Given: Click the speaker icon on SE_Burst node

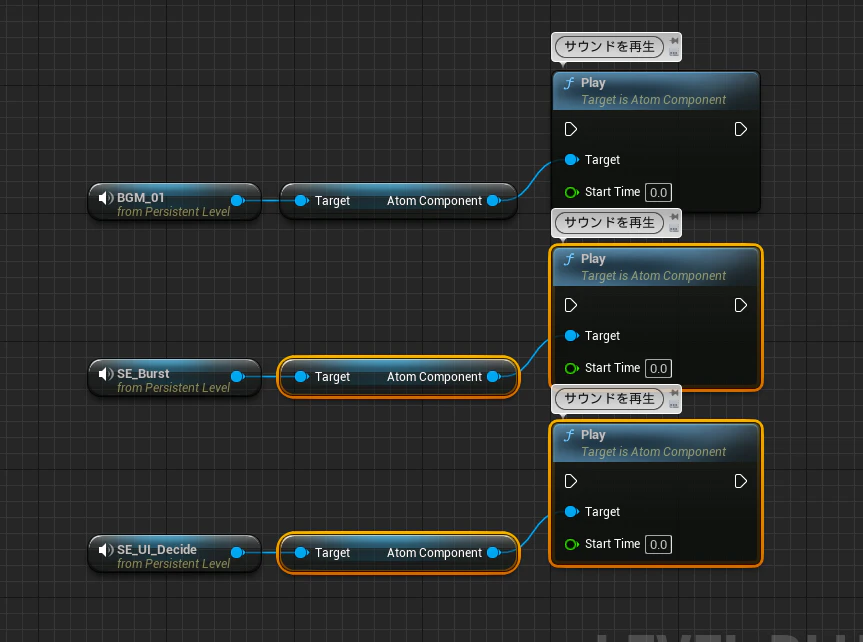Looking at the screenshot, I should (x=106, y=374).
